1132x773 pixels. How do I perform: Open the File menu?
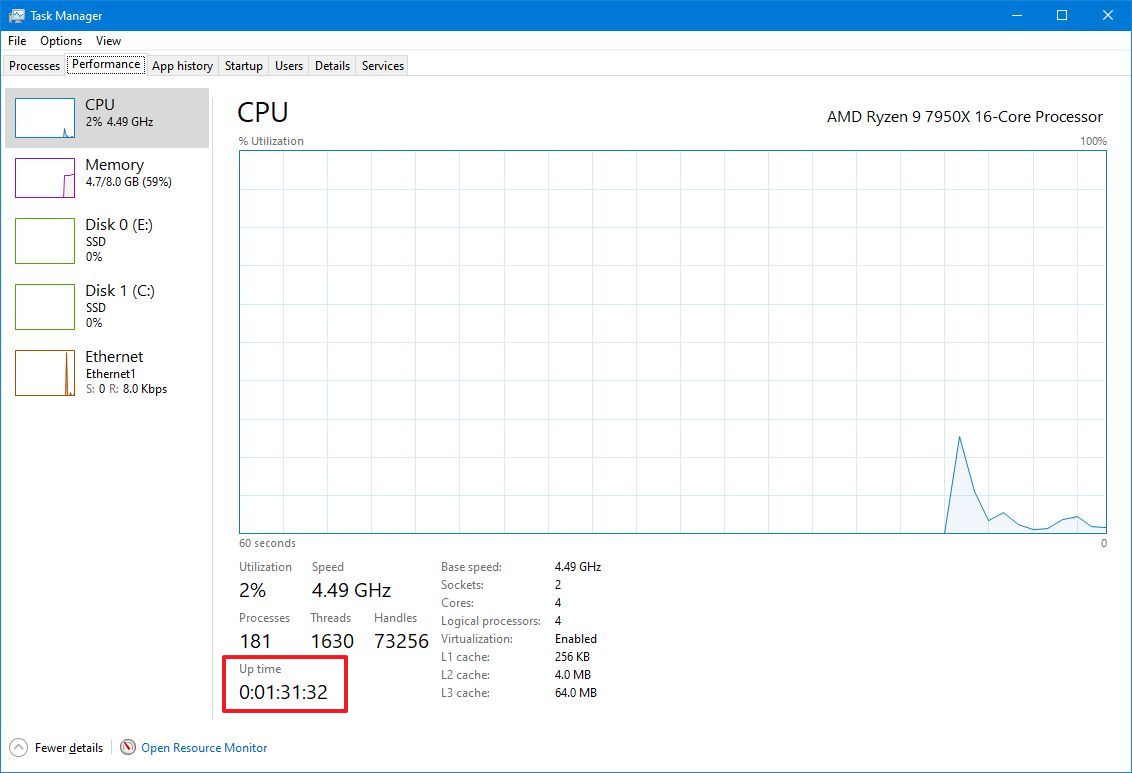16,41
